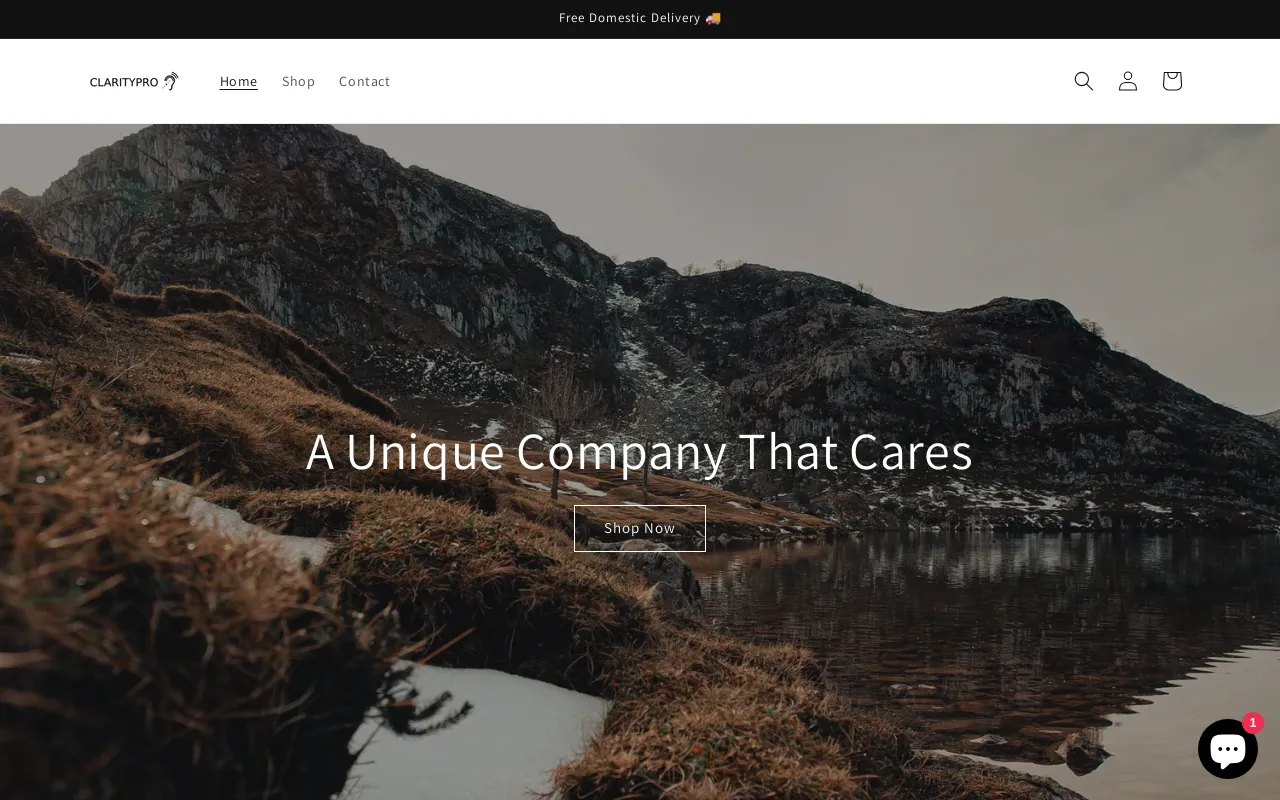This screenshot has width=1280, height=800.
Task: Click the 'A Unique Company That Cares' heading
Action: pyautogui.click(x=640, y=451)
